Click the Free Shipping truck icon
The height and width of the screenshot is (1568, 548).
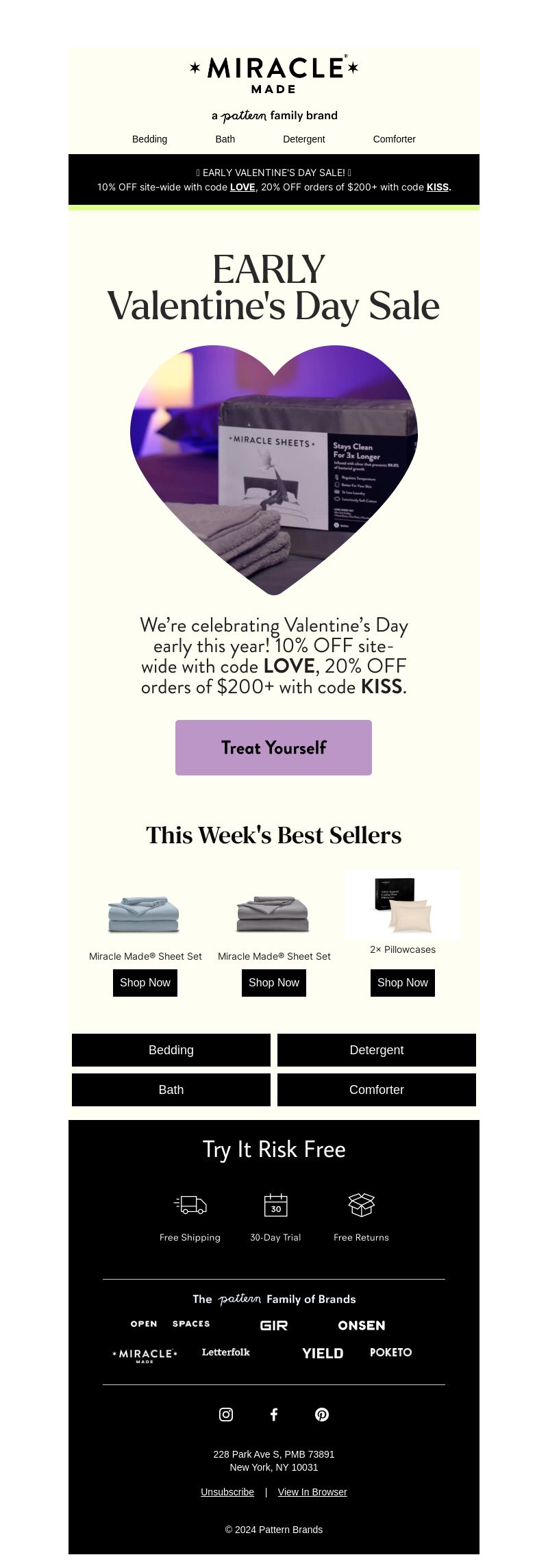tap(190, 1204)
